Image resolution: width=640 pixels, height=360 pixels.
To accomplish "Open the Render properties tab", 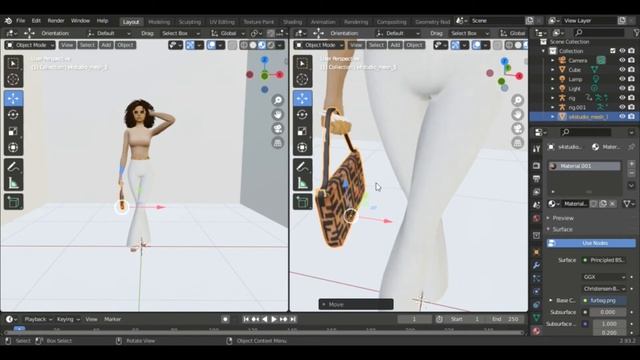I will [x=536, y=166].
